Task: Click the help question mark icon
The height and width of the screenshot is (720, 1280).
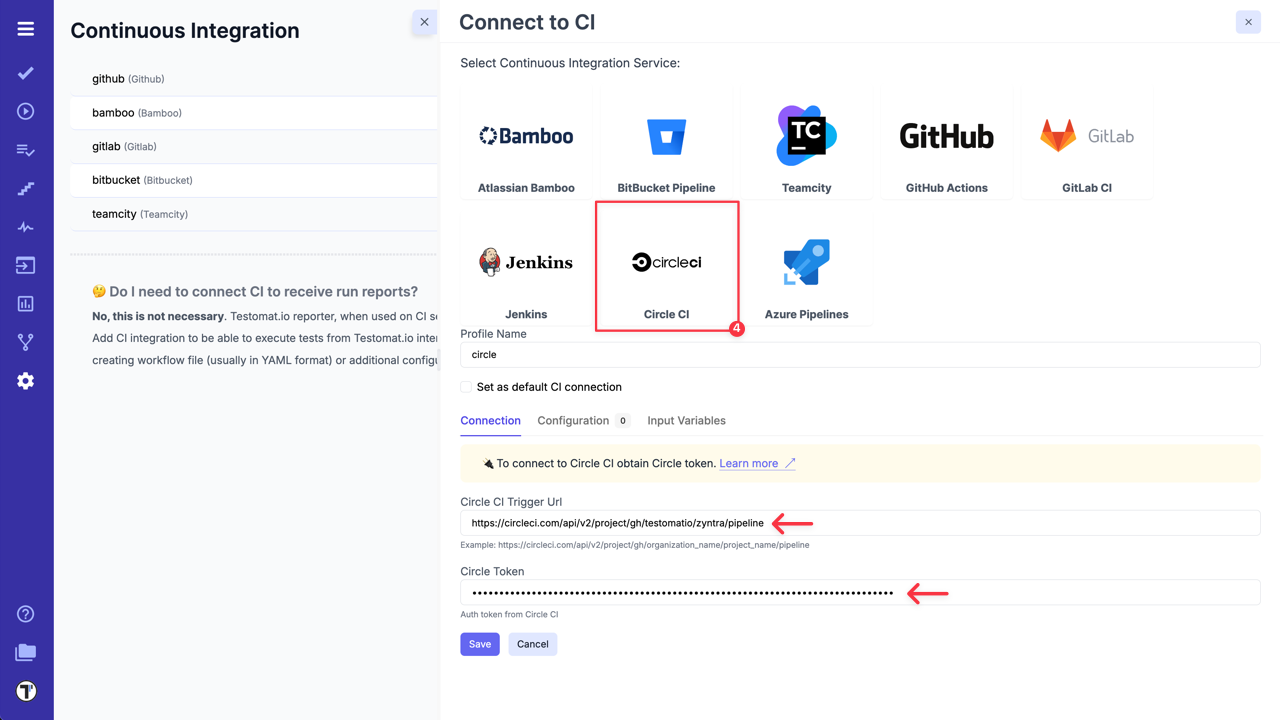Action: [x=26, y=614]
